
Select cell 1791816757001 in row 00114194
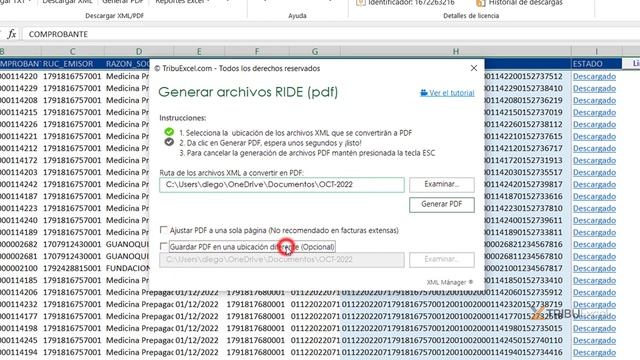73,352
